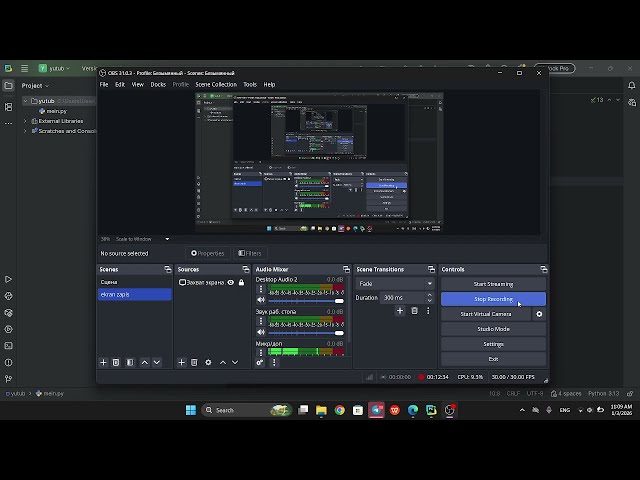The image size is (640, 480).
Task: Configure virtual camera via gear icon
Action: [x=539, y=314]
